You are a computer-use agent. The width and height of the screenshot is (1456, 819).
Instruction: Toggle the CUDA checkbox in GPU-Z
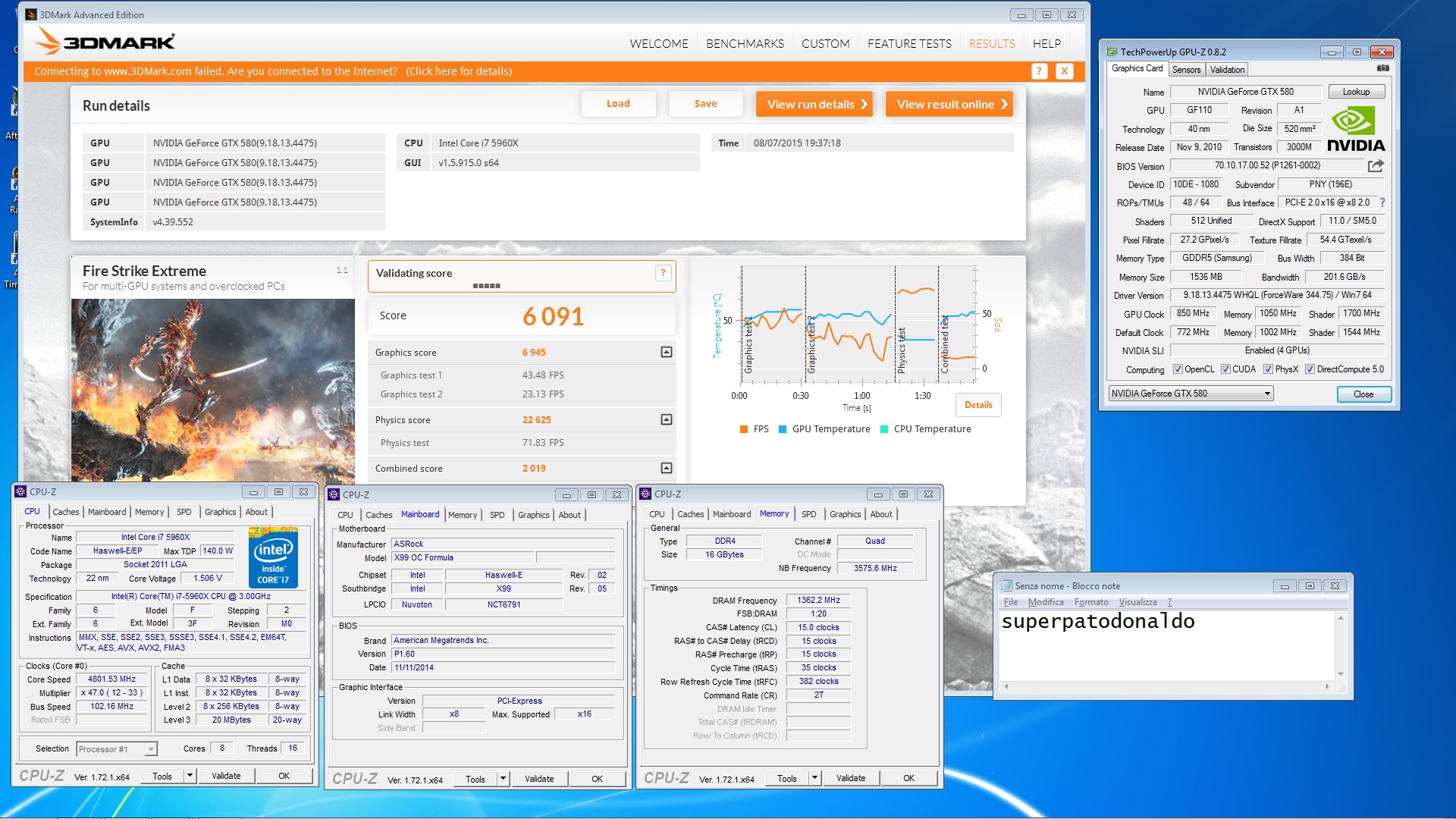1225,369
